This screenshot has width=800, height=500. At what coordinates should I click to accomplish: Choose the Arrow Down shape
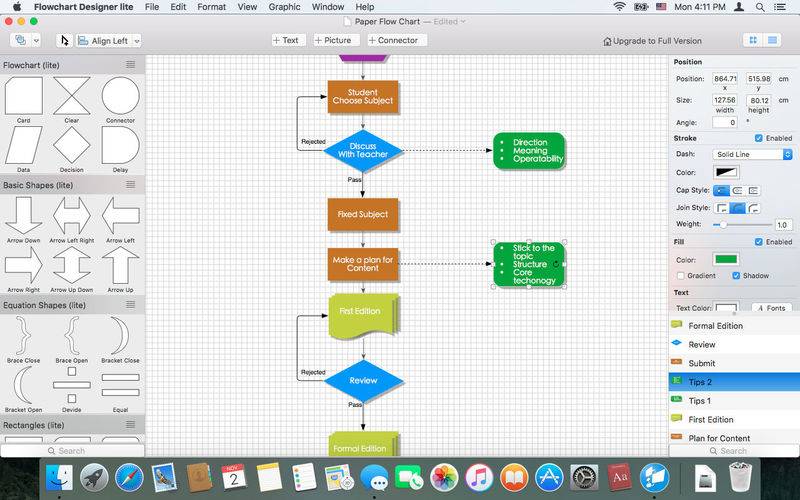23,215
